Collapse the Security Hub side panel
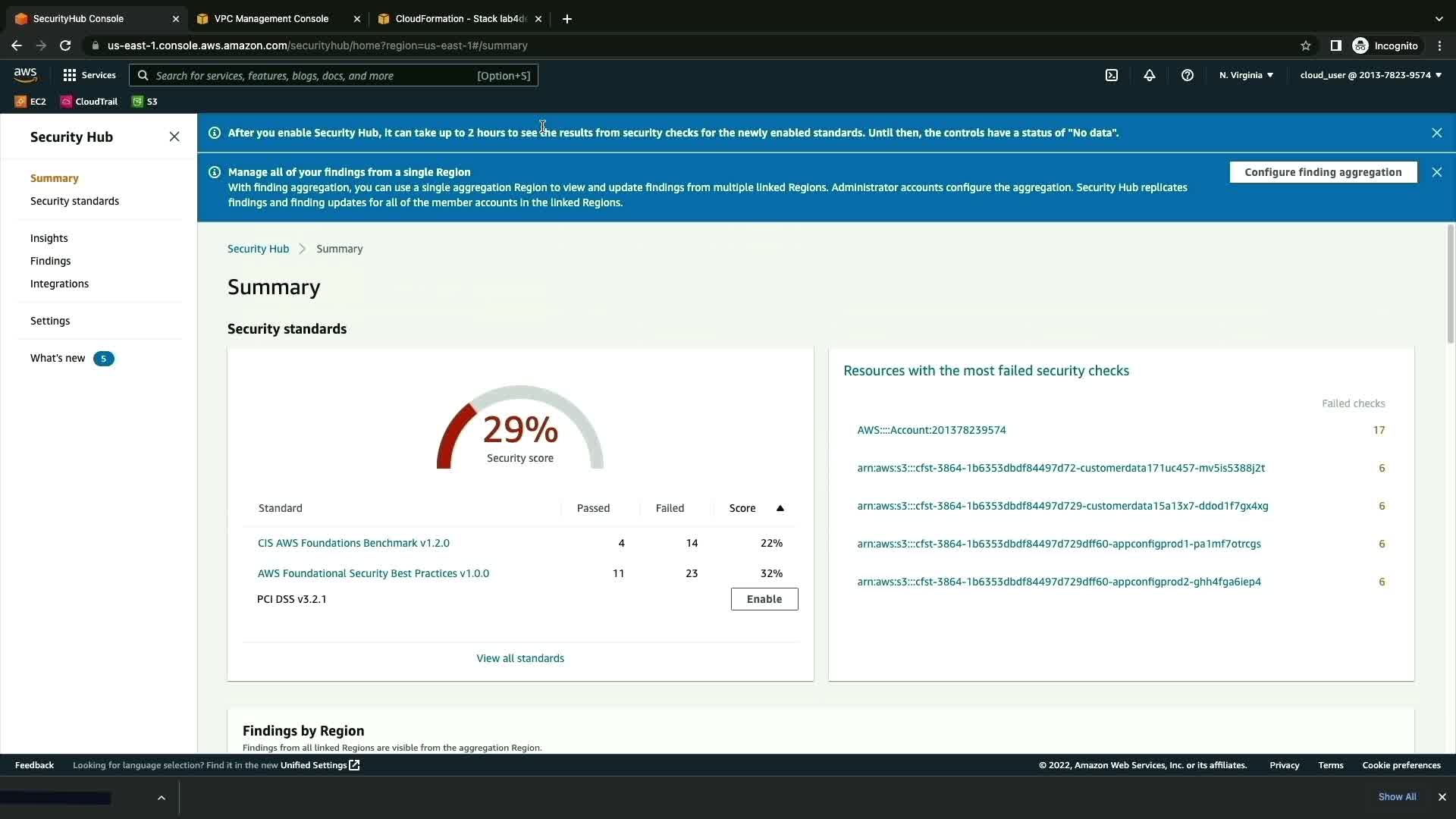 coord(174,136)
